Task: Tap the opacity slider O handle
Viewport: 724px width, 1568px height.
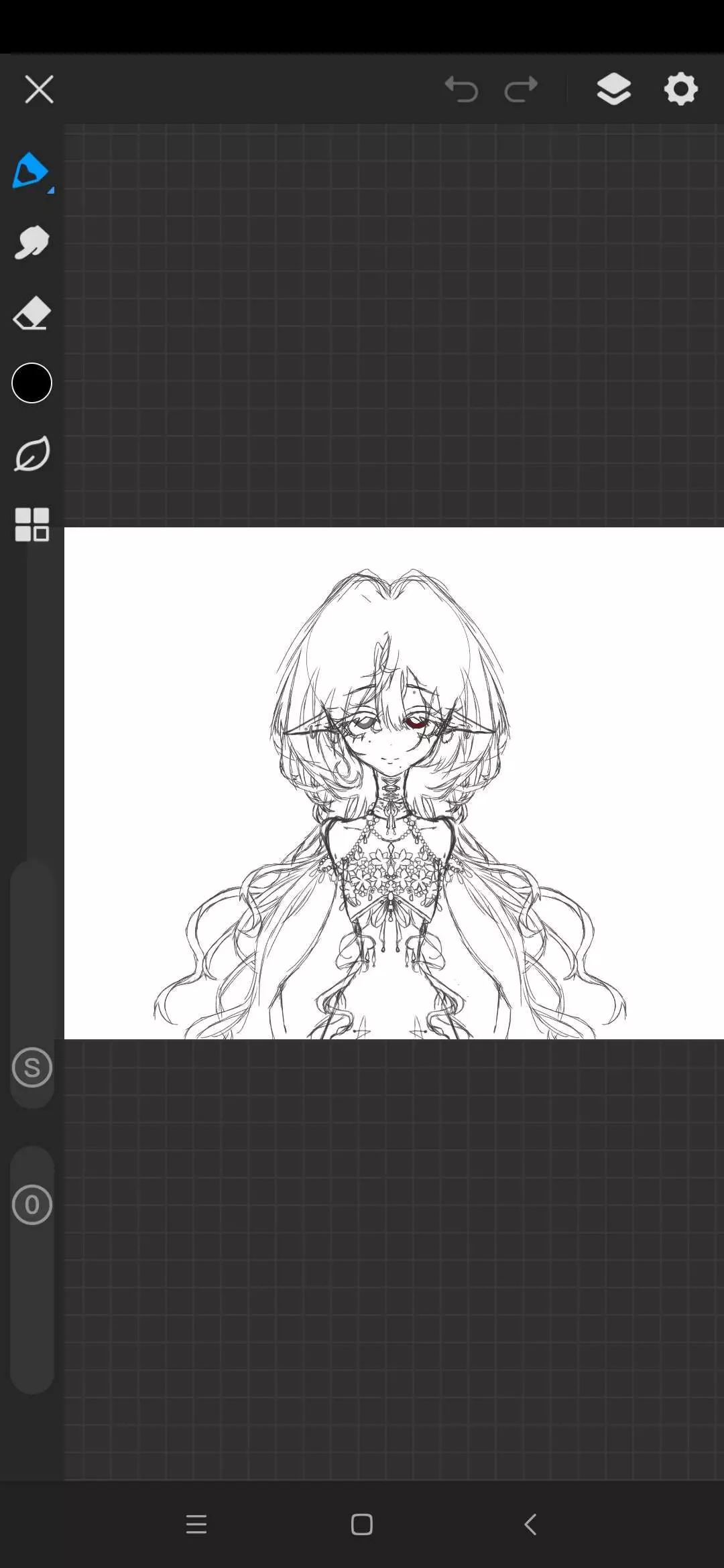Action: [x=32, y=1205]
